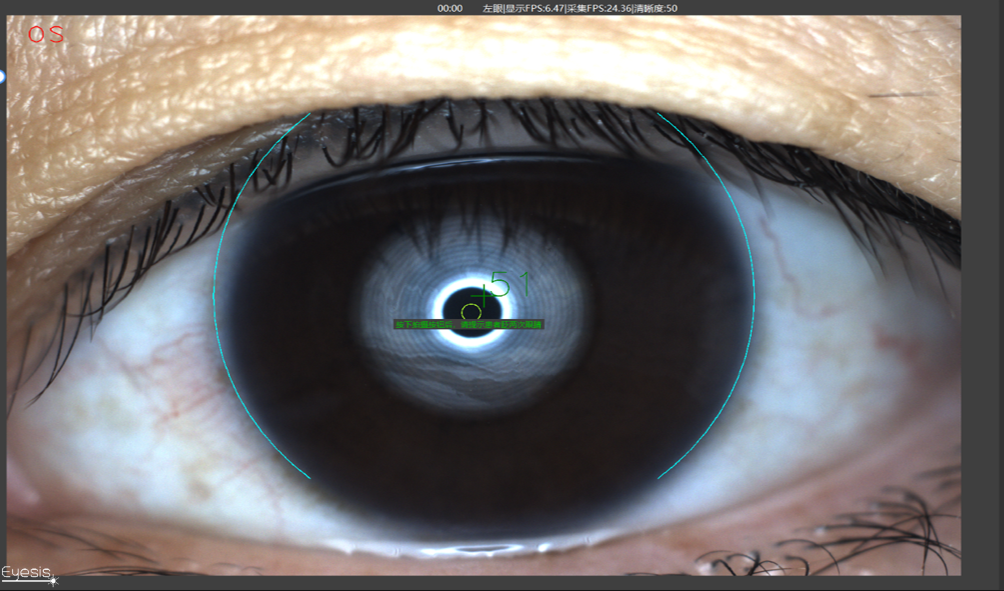Click the 清晰度:50 sharpness readout
Viewport: 1004px width, 591px height.
click(656, 8)
